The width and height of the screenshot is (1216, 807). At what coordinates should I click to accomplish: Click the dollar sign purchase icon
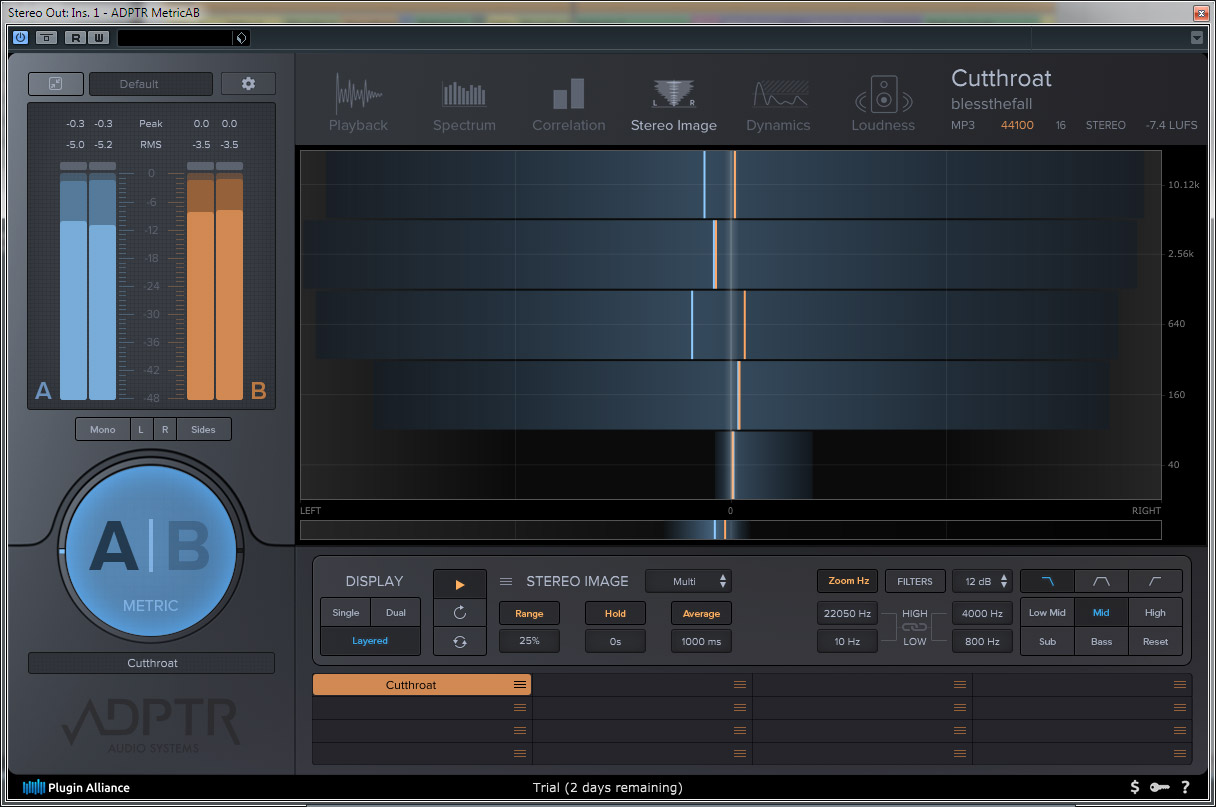pyautogui.click(x=1135, y=787)
